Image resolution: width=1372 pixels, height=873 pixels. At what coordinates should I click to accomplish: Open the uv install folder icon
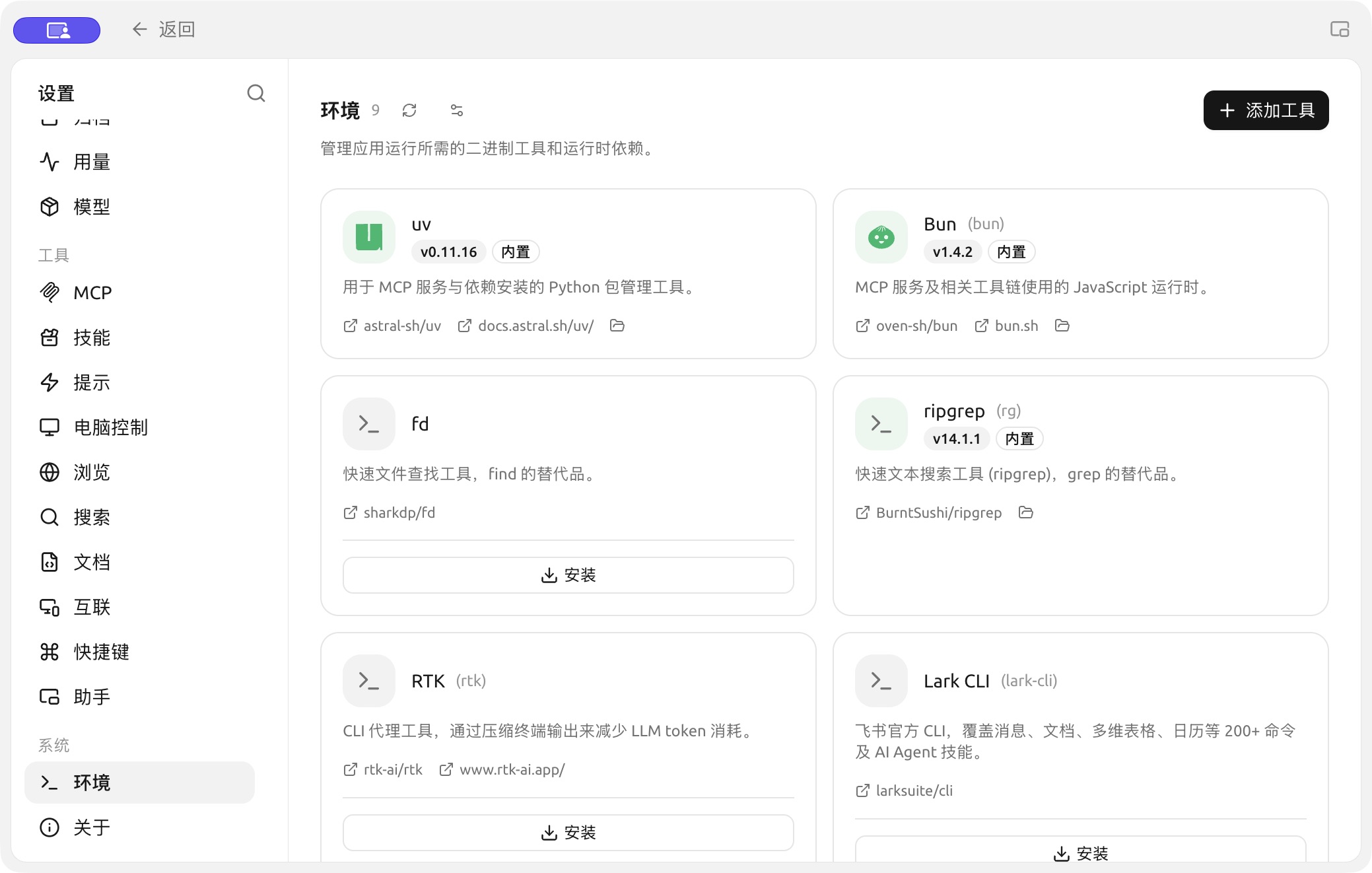coord(617,326)
